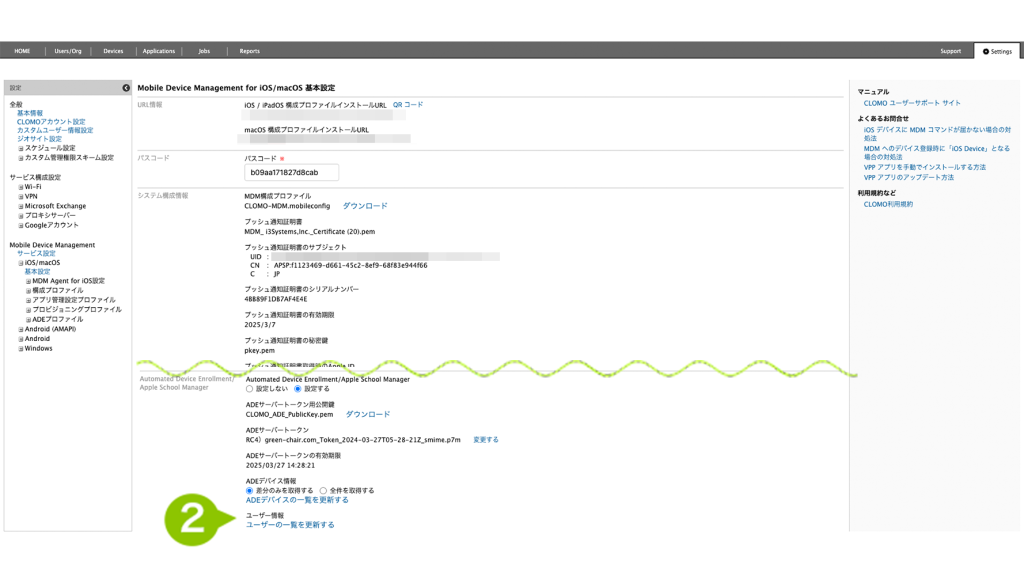Expand the Wi-Fi settings node
Screen dimensions: 1024x576
[21, 187]
